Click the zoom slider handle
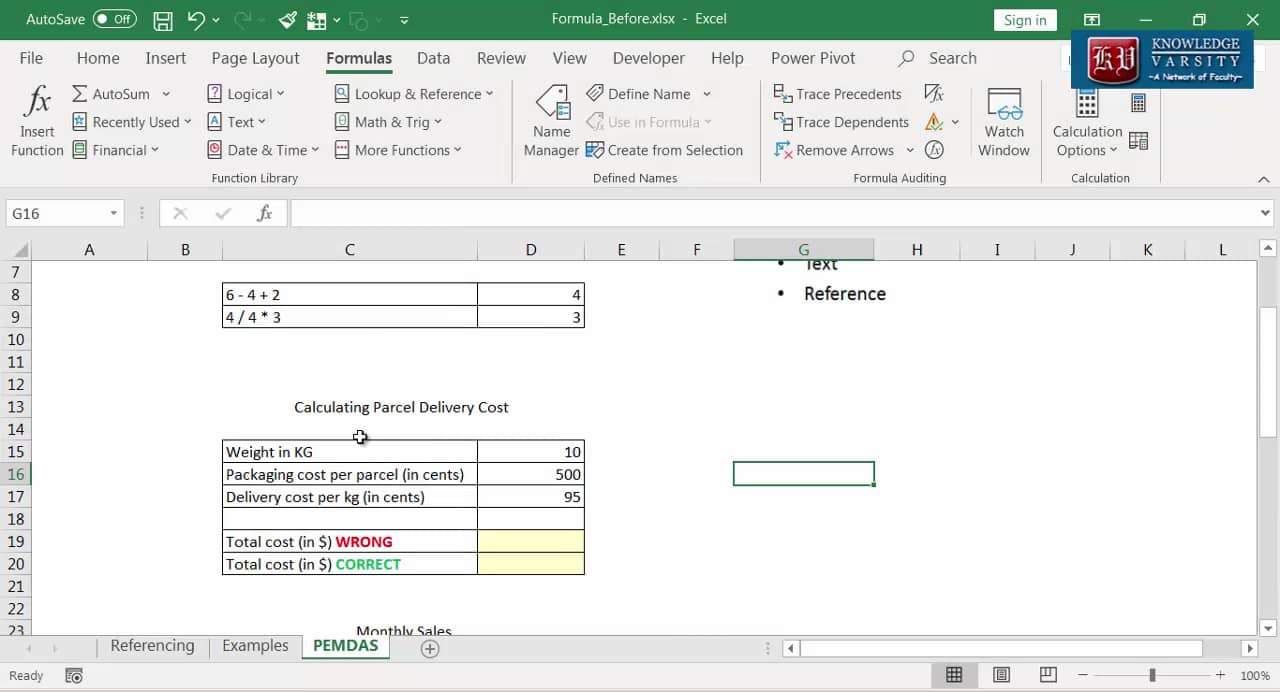Screen dimensions: 1280x692 (x=1152, y=676)
